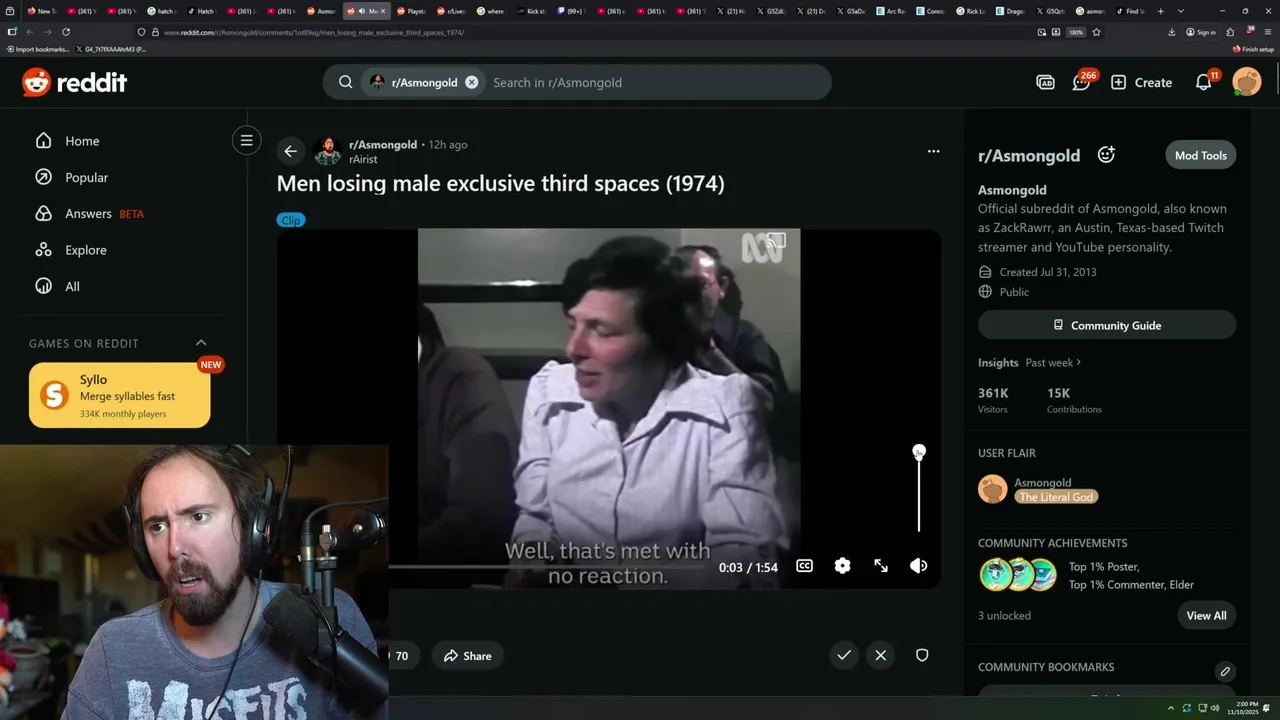
Task: Open the Syllo game card
Action: 120,395
